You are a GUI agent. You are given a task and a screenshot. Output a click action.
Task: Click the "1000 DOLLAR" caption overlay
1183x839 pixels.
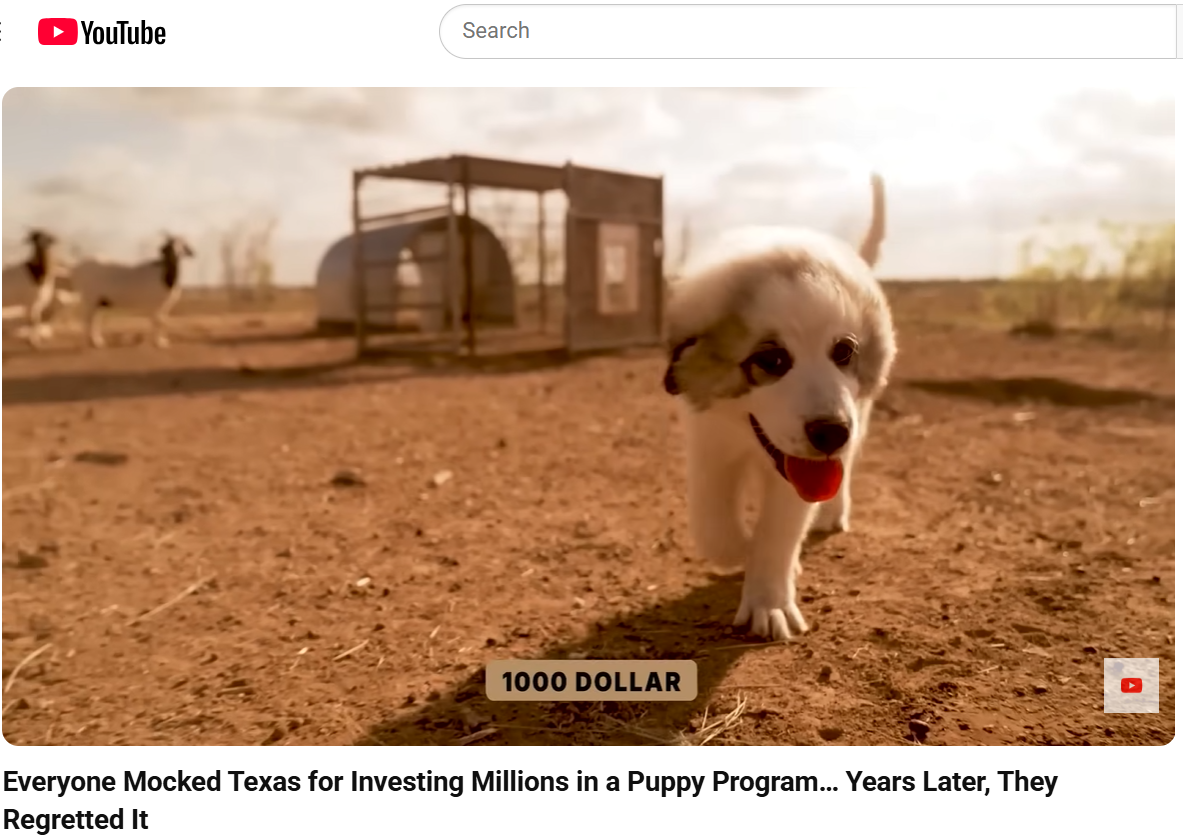pyautogui.click(x=592, y=681)
